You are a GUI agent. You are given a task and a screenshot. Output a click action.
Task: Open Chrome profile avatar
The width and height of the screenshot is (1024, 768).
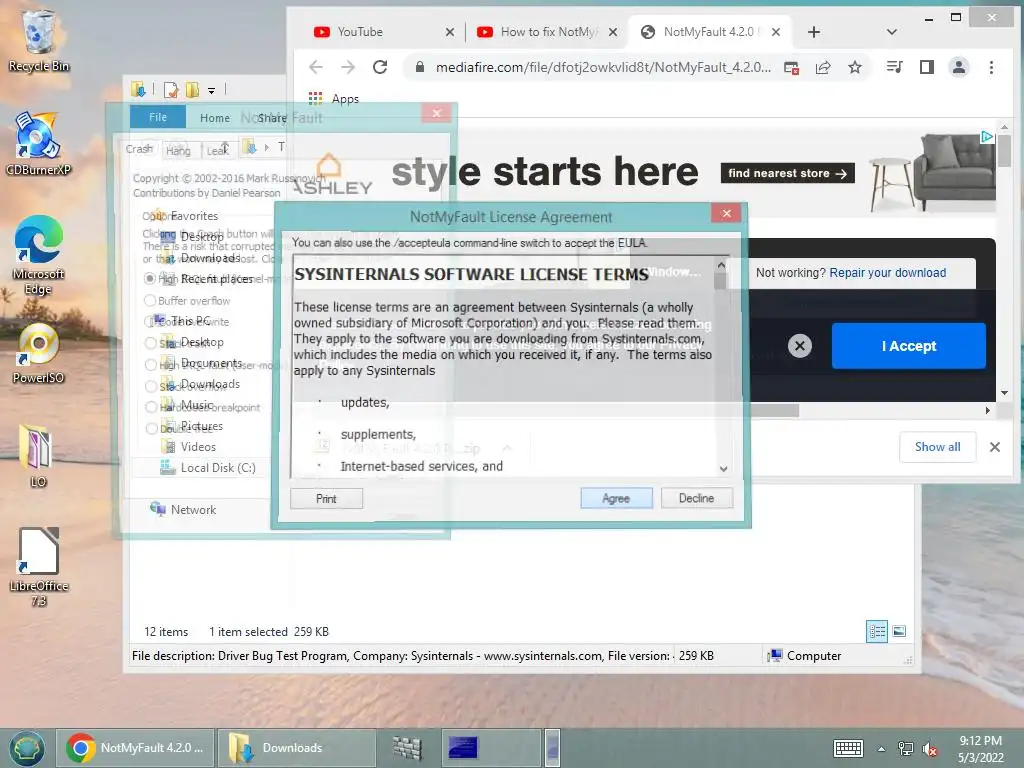tap(959, 67)
